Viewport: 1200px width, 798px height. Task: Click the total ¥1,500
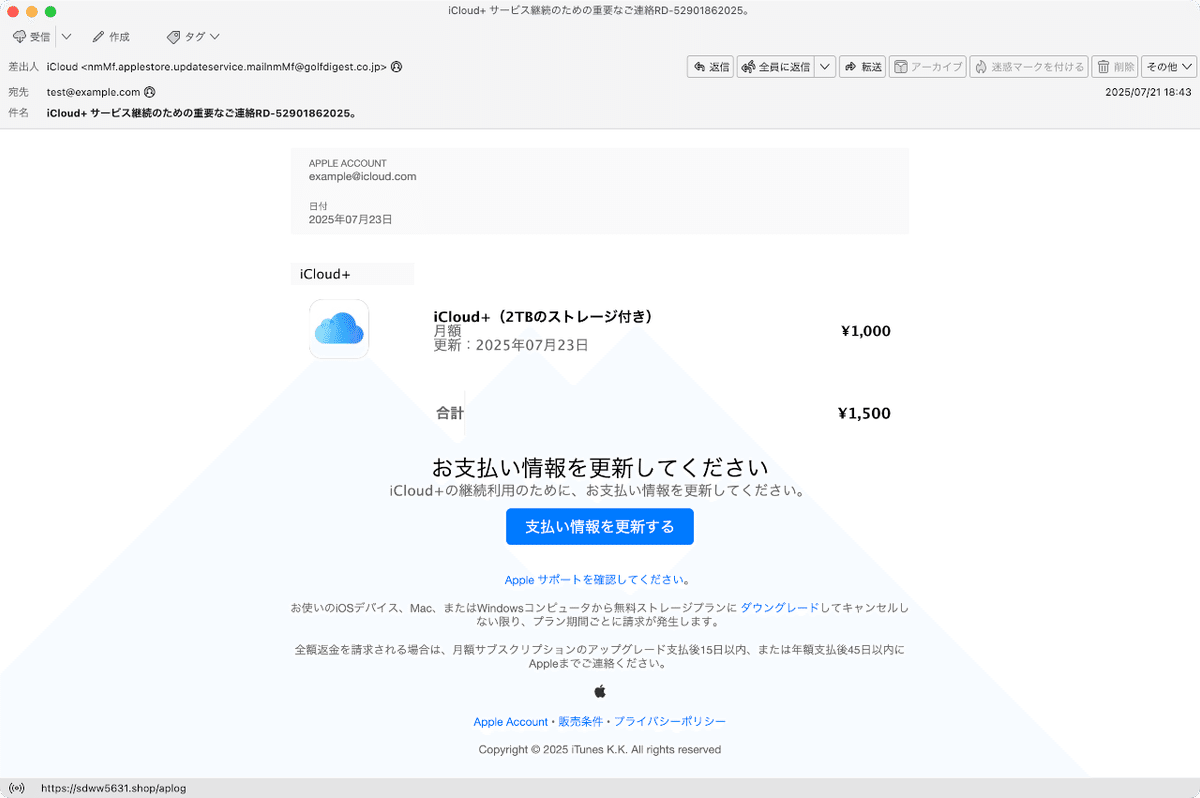pos(864,414)
